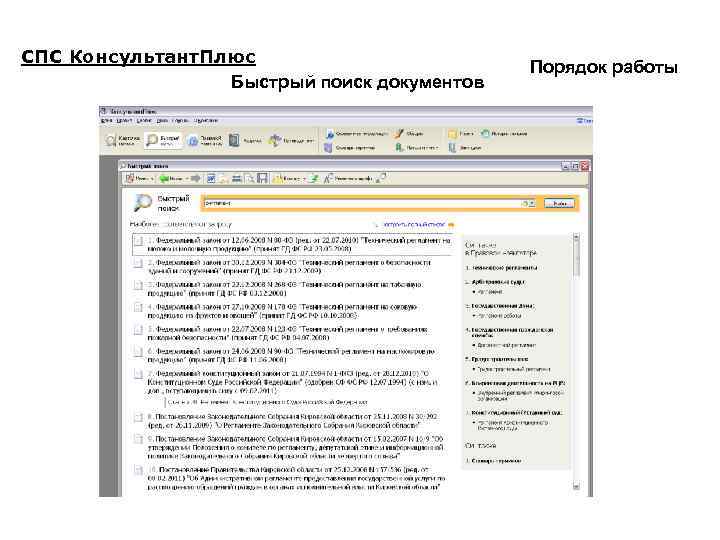Image resolution: width=720 pixels, height=540 pixels.
Task: Click the floppy disk save icon
Action: pos(262,178)
